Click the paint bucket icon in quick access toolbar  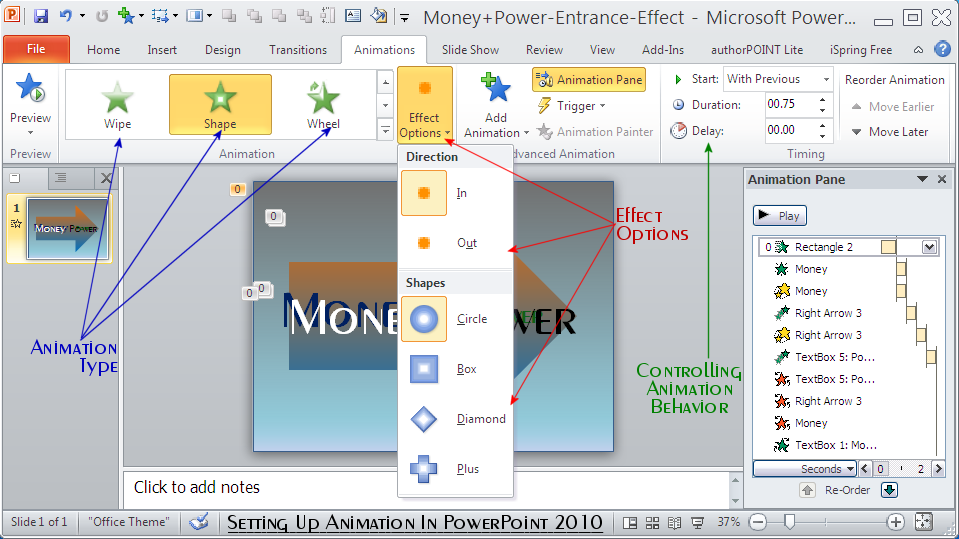click(x=379, y=16)
